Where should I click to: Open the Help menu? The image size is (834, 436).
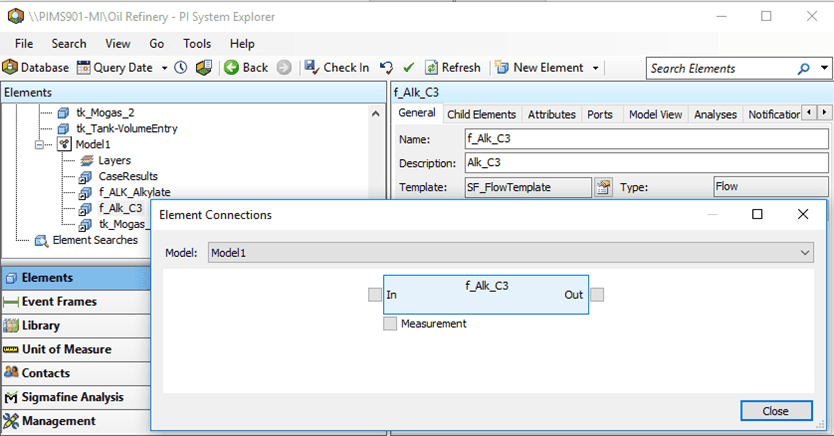[x=242, y=44]
